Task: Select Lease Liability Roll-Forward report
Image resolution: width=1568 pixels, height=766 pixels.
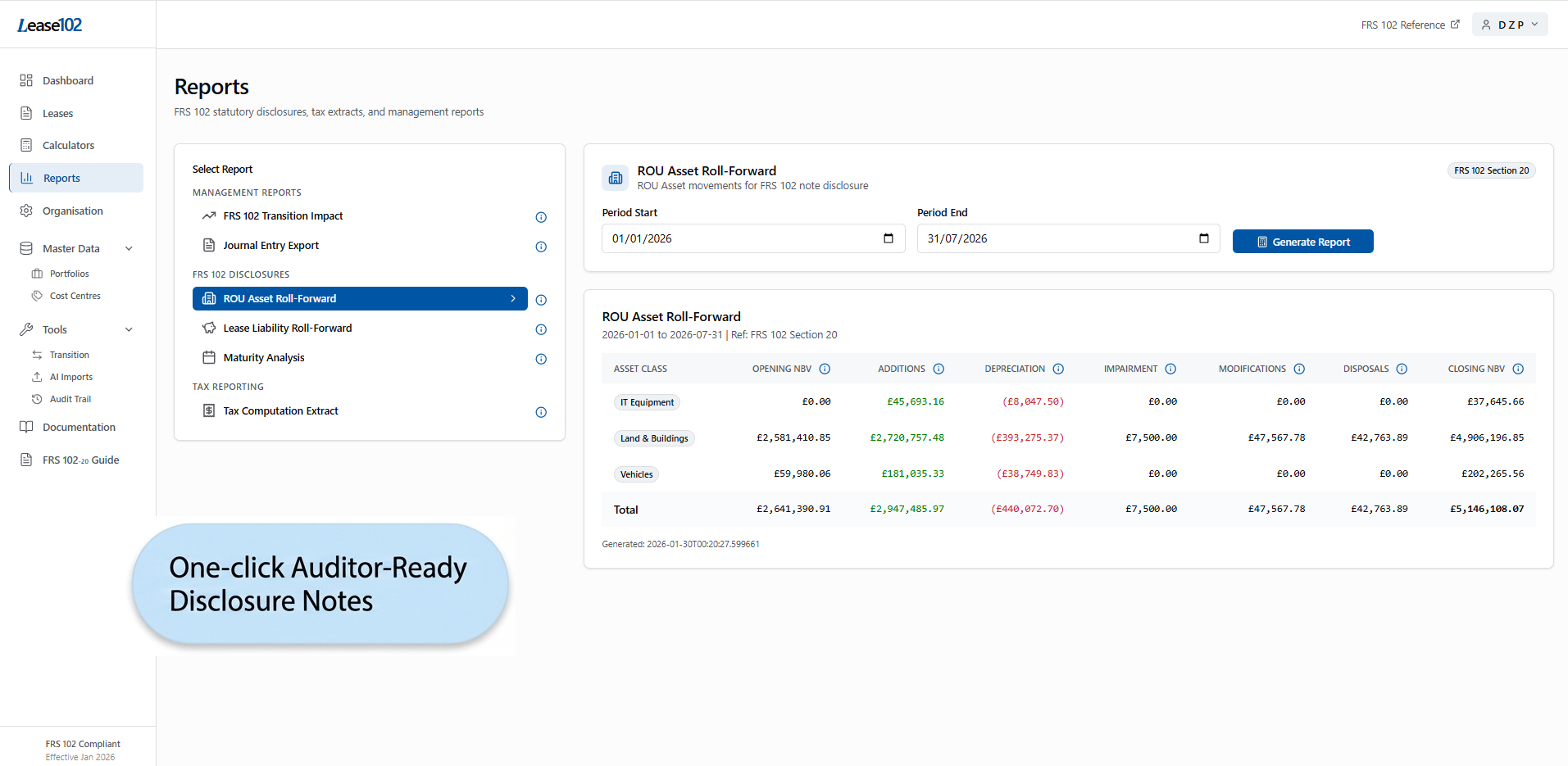Action: 287,328
